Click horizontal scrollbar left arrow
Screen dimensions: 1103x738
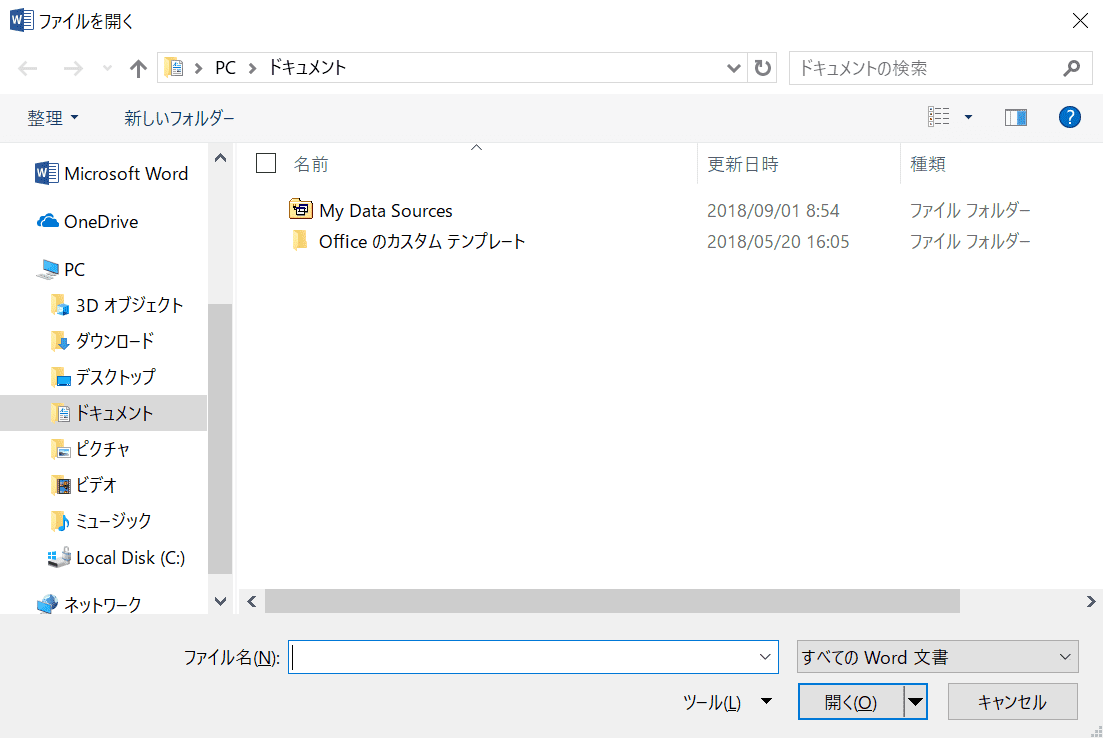click(x=252, y=602)
